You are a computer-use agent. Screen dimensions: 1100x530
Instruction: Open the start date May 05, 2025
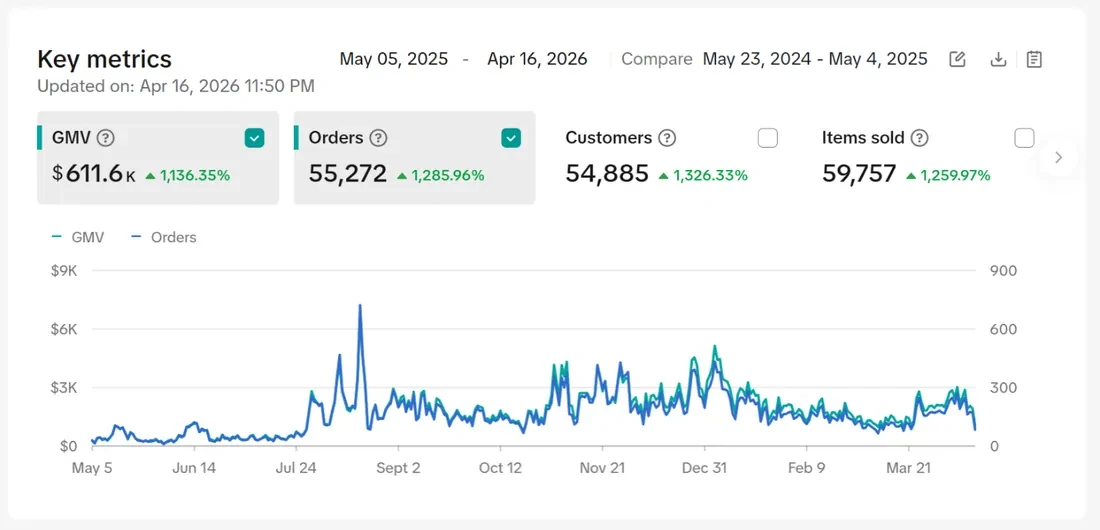(x=394, y=59)
